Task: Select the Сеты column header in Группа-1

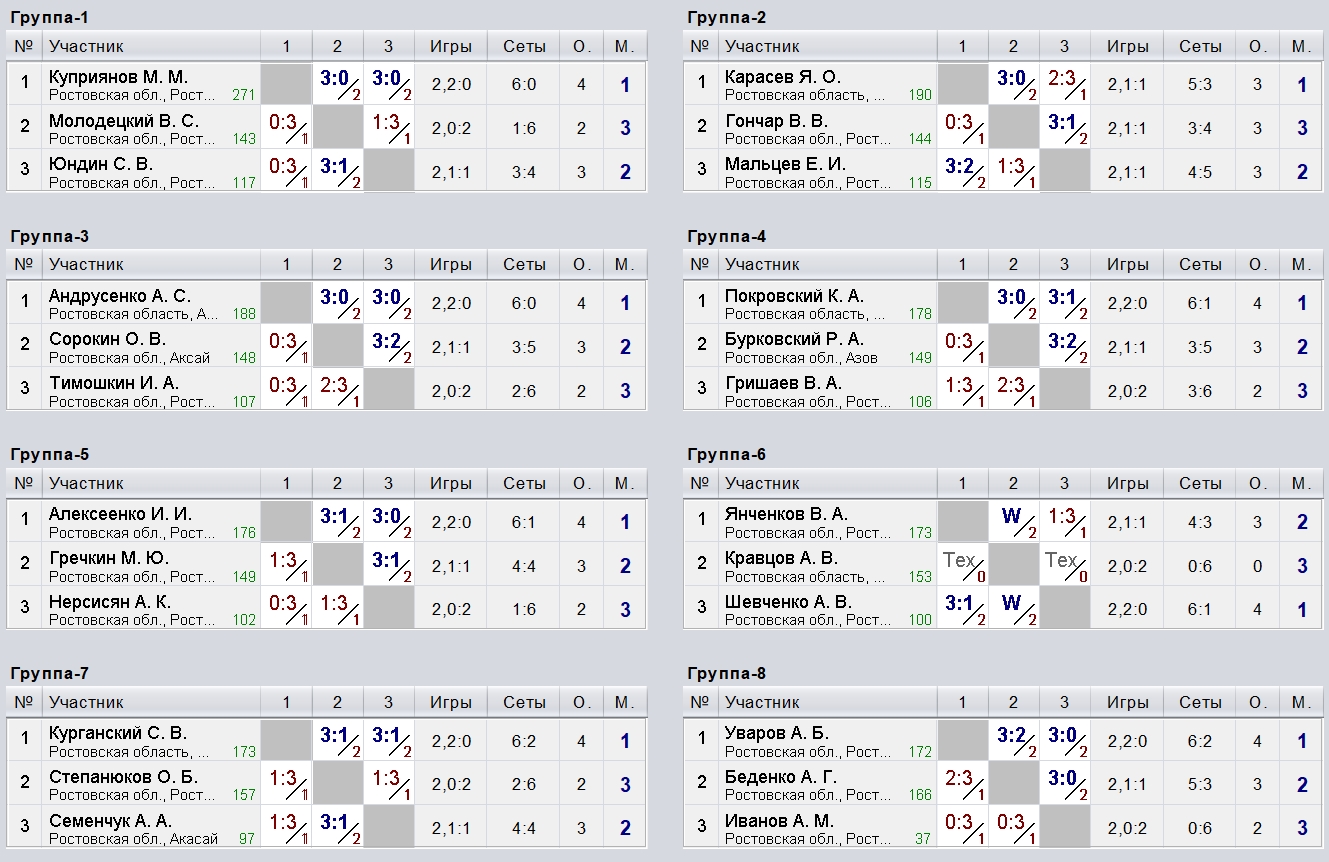Action: [524, 46]
